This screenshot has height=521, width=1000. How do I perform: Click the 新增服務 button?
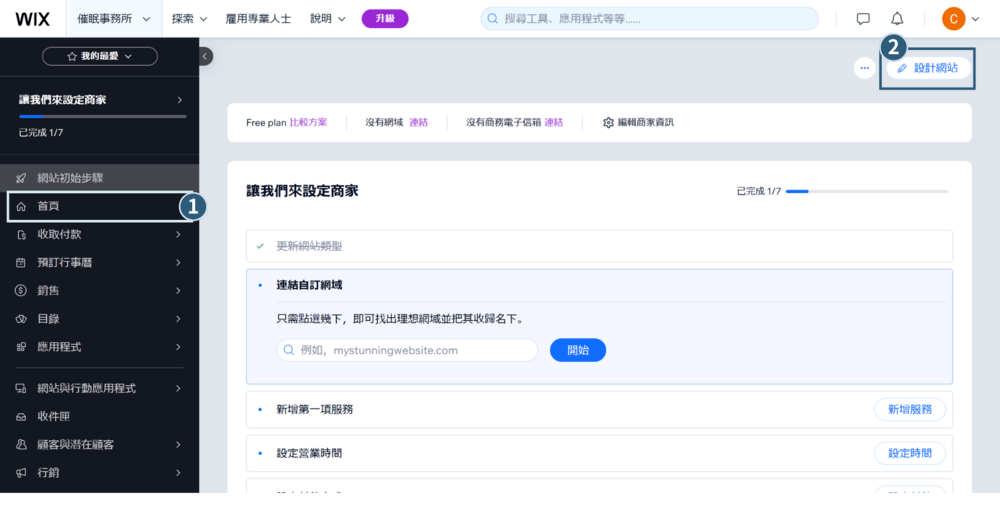pyautogui.click(x=910, y=409)
